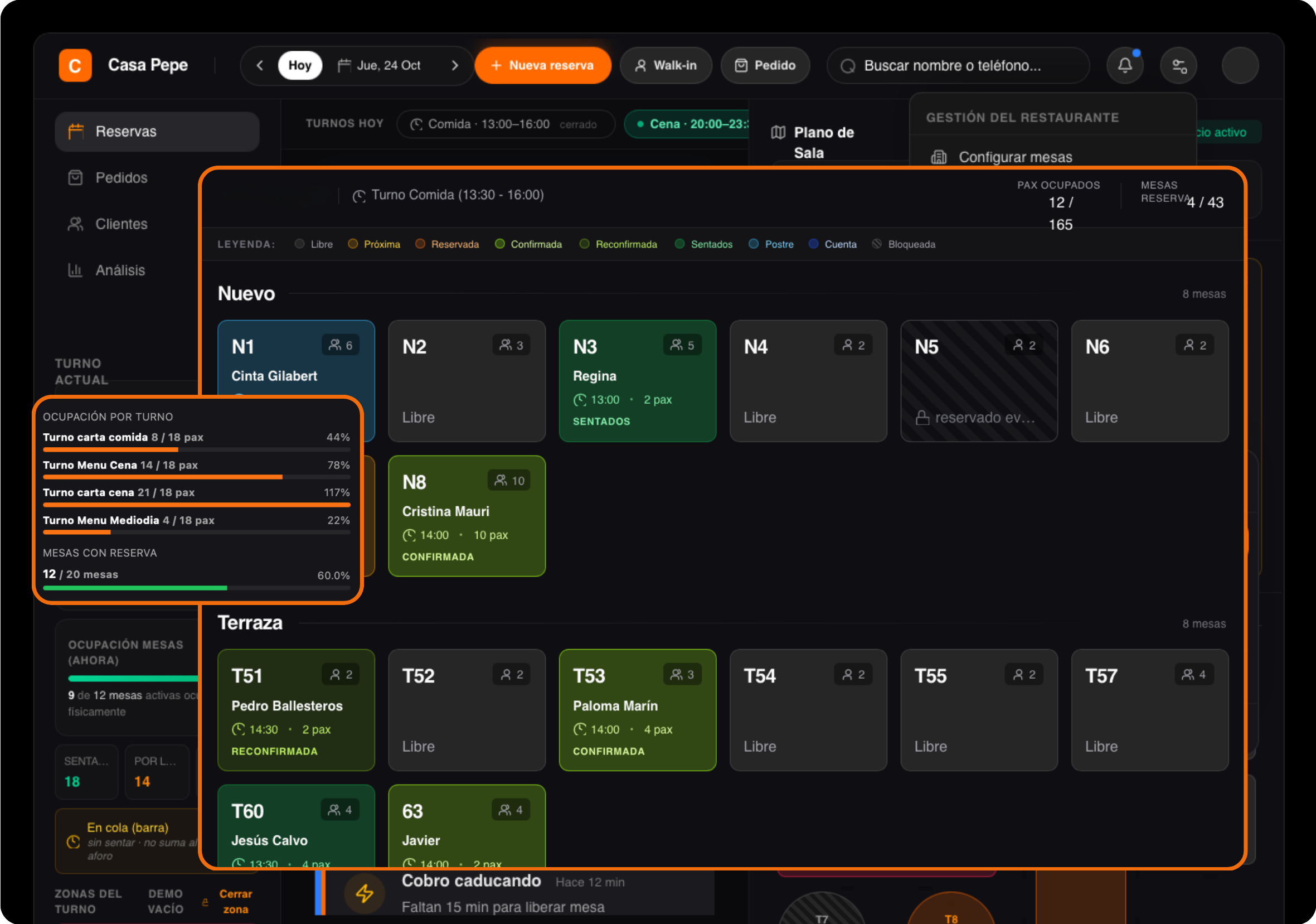Click the Bloqueada legend item
This screenshot has width=1316, height=924.
(x=904, y=244)
